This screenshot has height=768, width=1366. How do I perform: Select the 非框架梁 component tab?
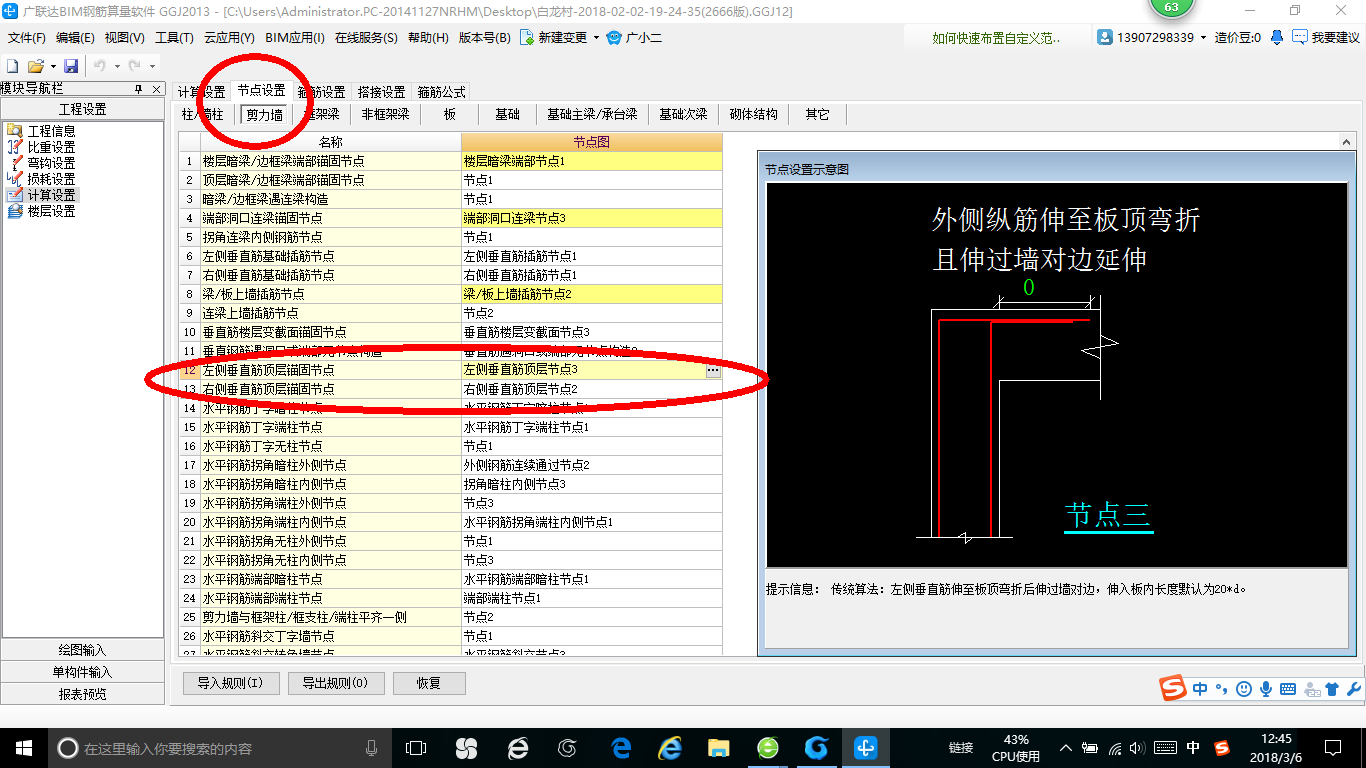[x=385, y=114]
